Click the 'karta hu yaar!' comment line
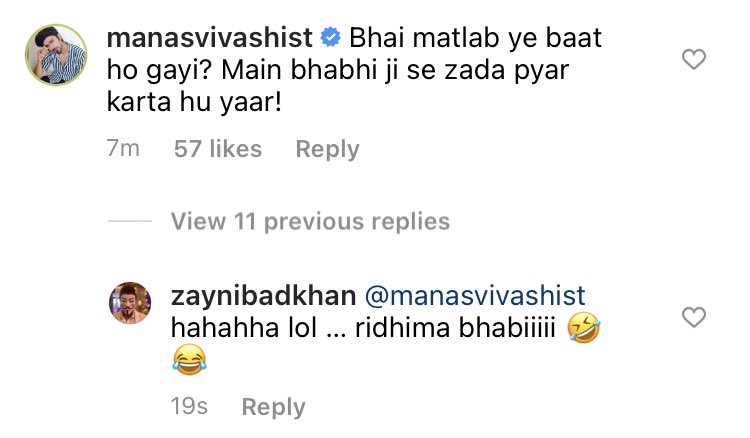Viewport: 750px width, 438px height. pyautogui.click(x=194, y=102)
